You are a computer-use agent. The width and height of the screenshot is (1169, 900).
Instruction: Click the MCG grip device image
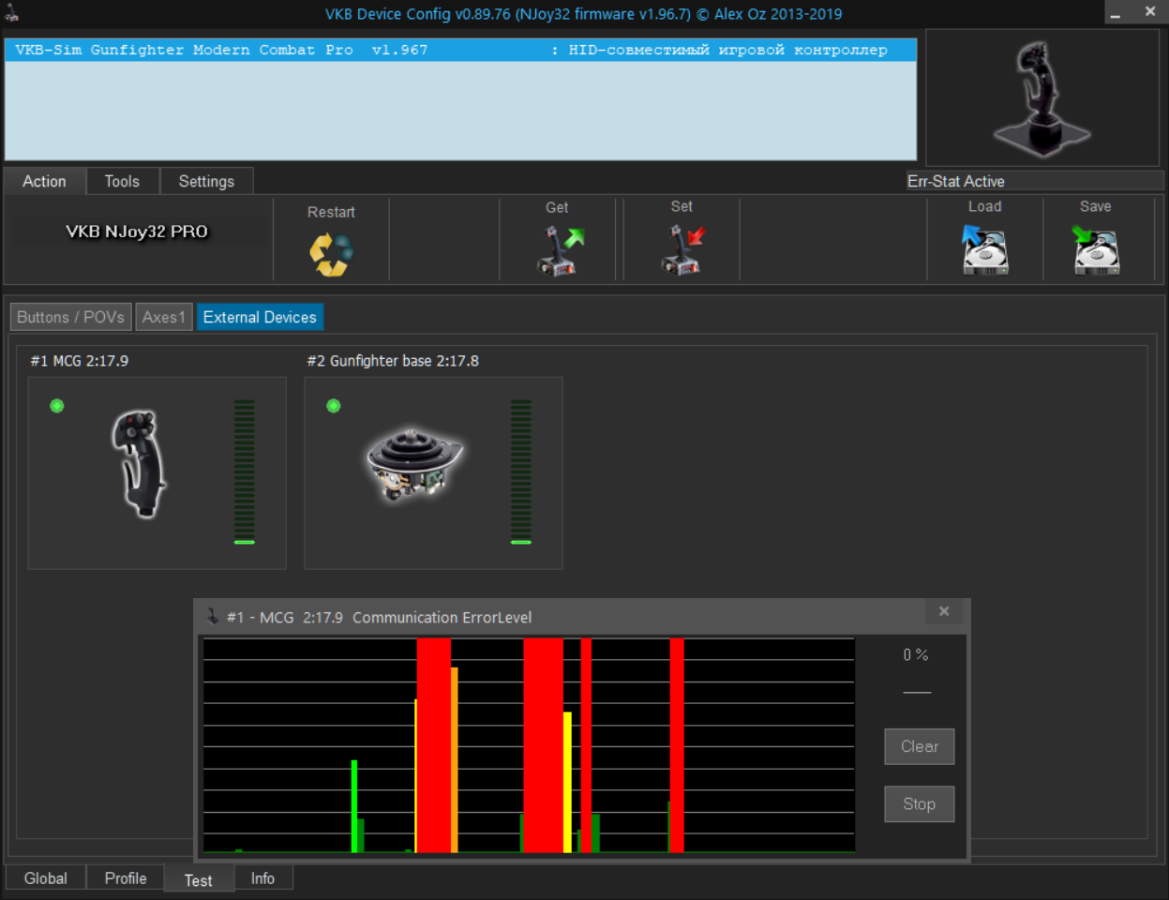pos(139,463)
